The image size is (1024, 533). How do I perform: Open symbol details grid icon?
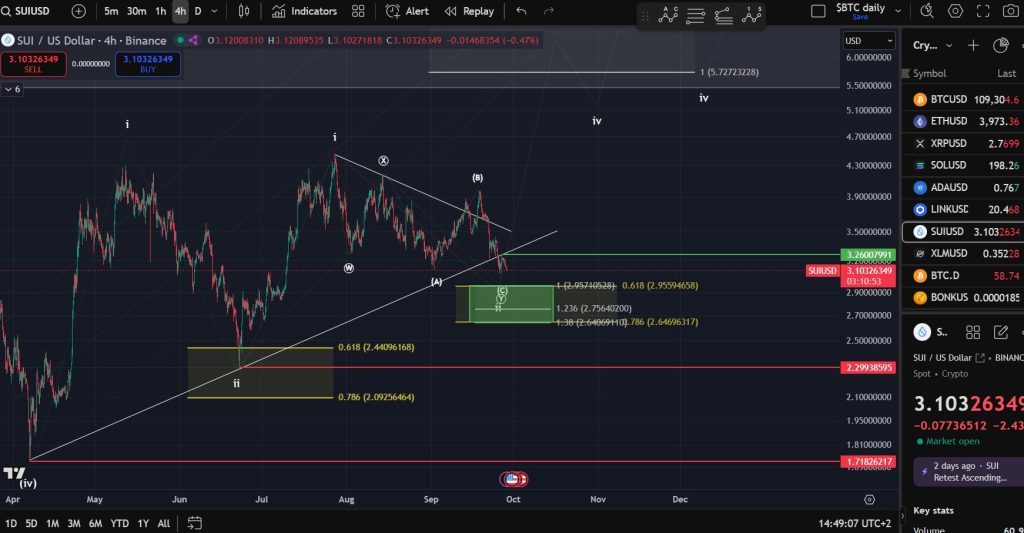point(972,332)
